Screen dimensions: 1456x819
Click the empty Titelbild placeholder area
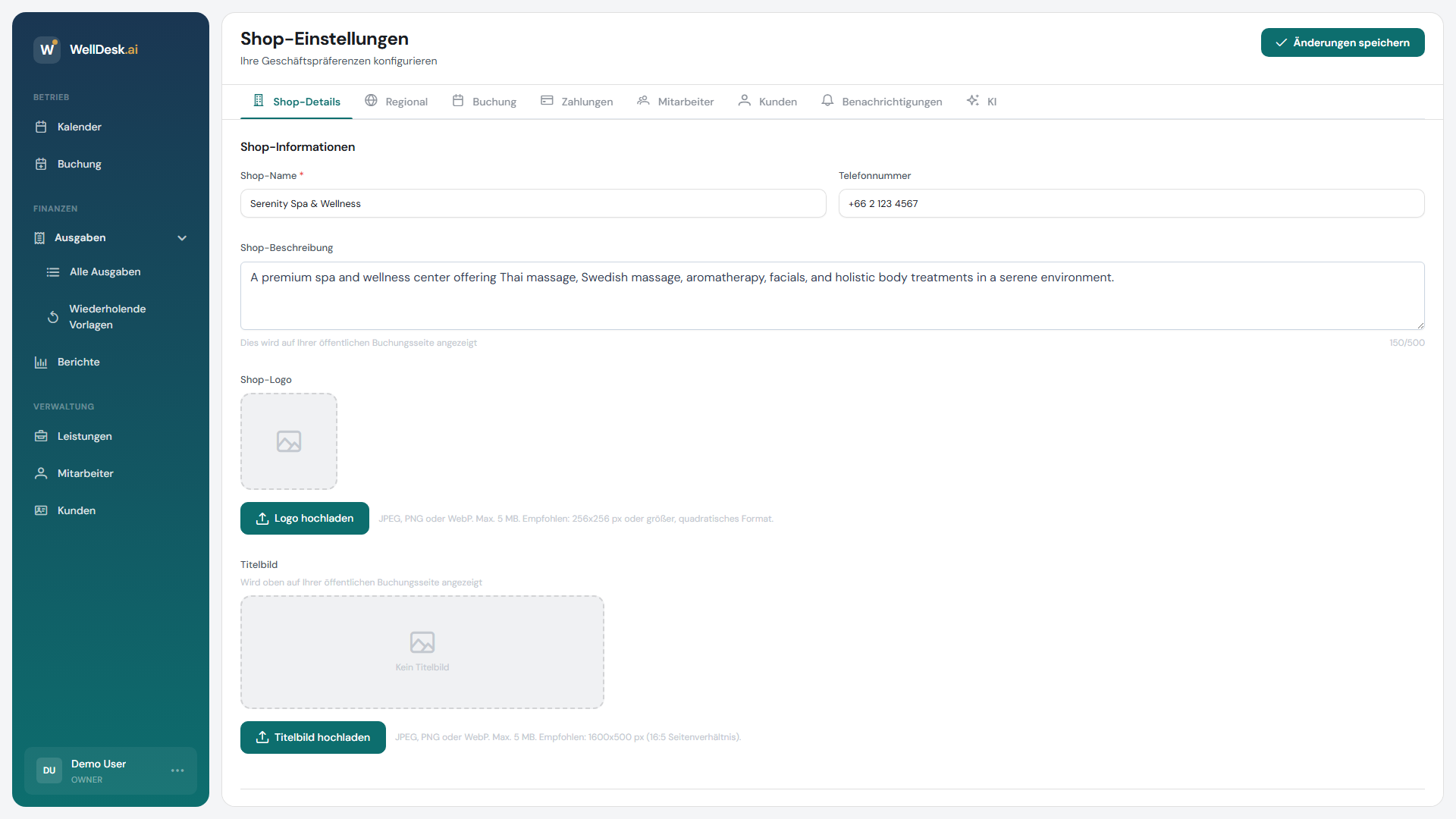[x=422, y=652]
